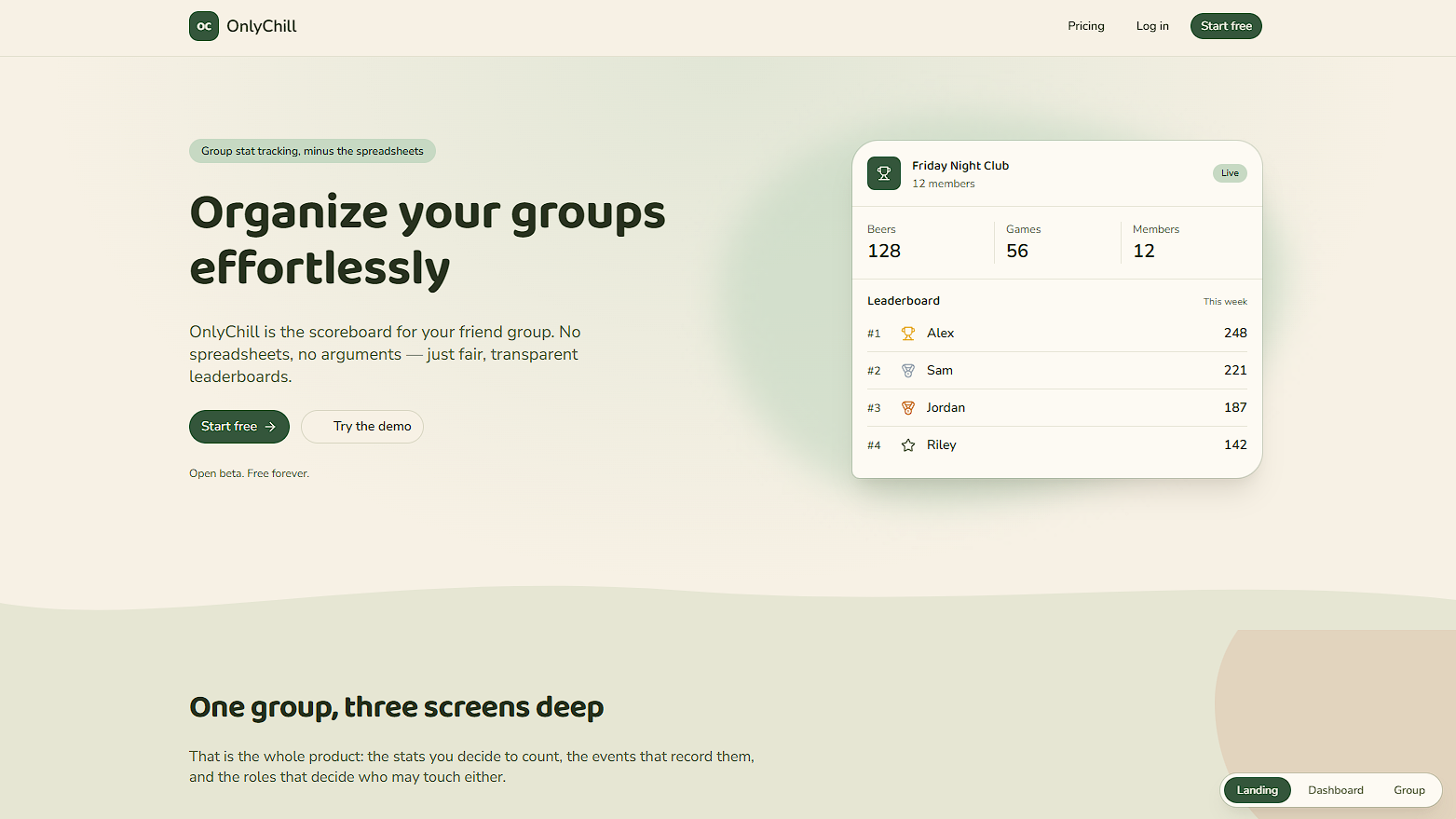This screenshot has height=819, width=1456.
Task: Click the Friday Night Club title
Action: [x=960, y=166]
